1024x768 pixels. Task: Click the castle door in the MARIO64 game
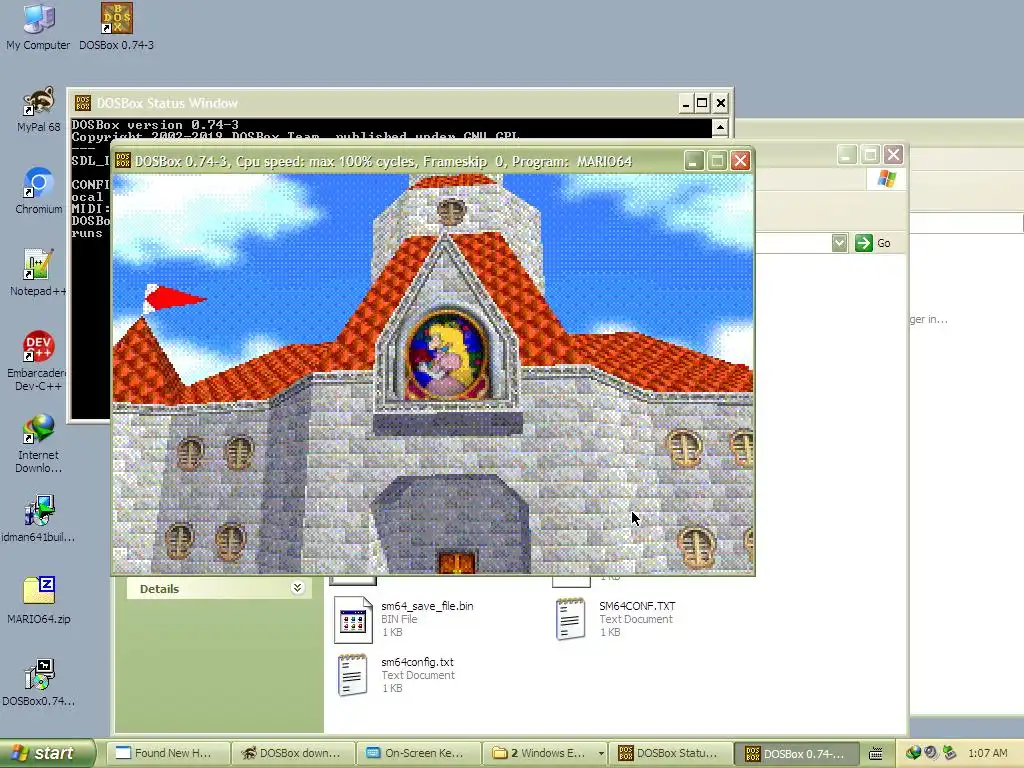456,563
